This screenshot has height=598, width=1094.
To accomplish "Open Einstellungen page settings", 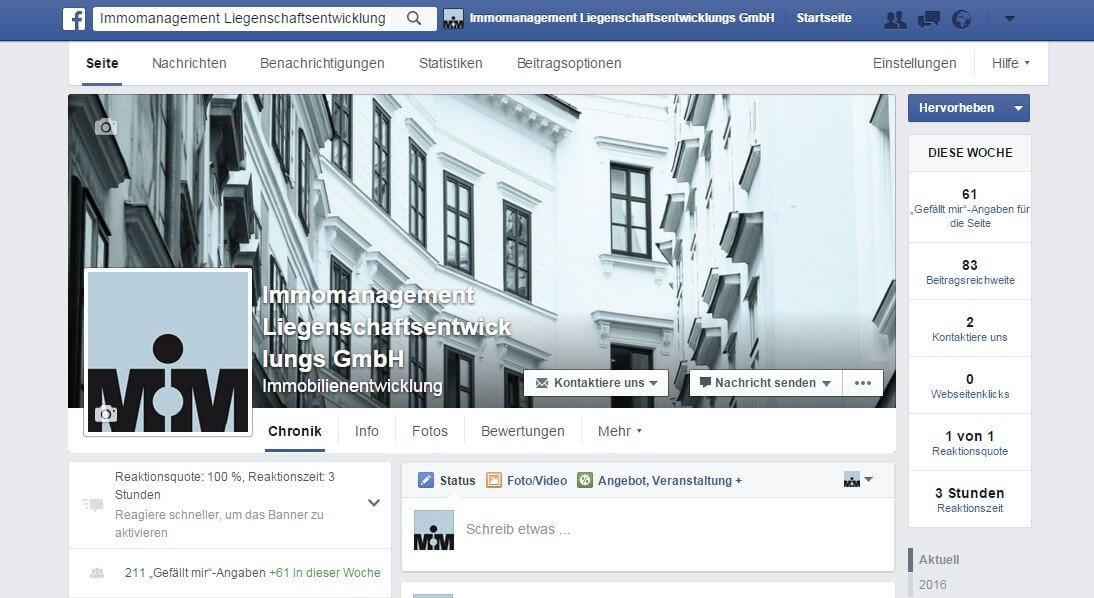I will tap(914, 63).
